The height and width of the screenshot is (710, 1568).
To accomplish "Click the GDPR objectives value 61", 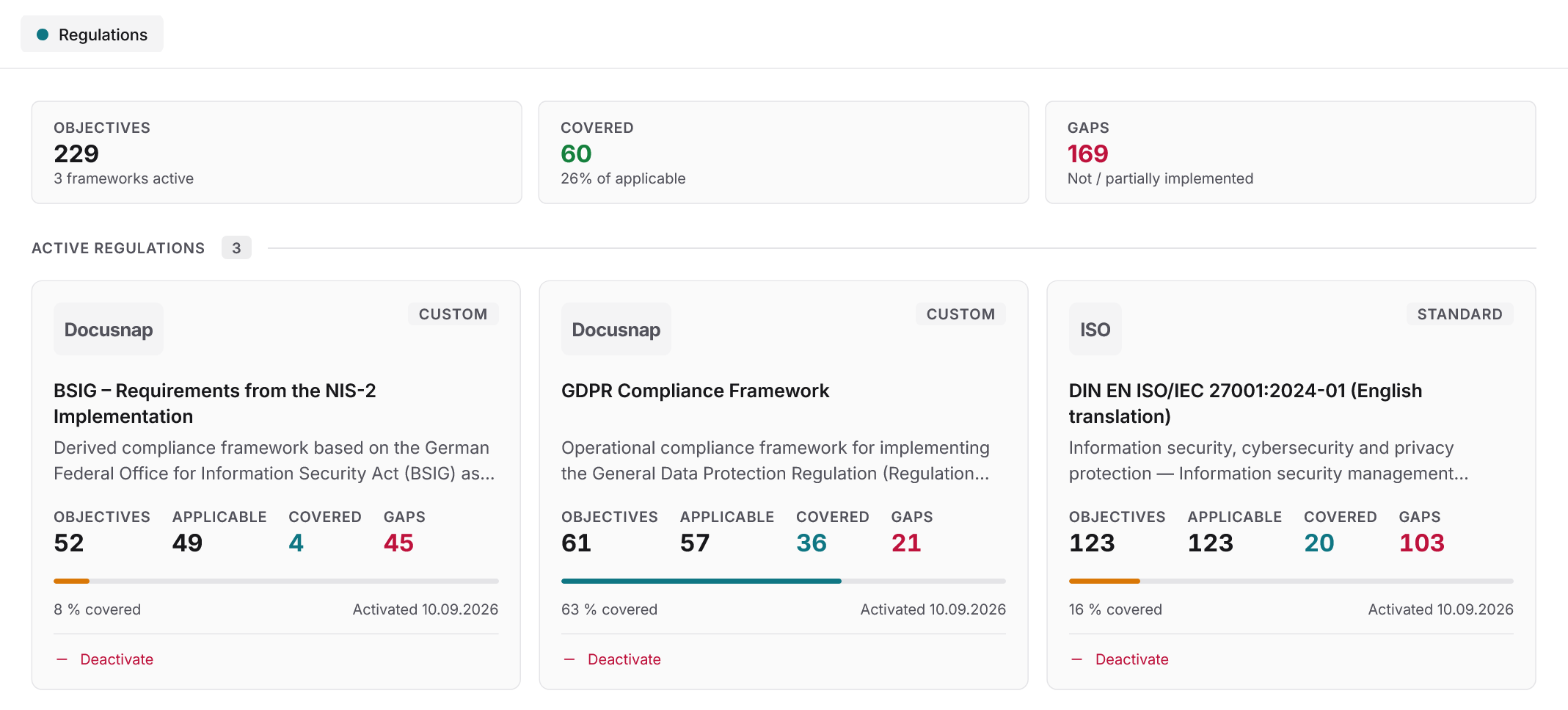I will point(576,543).
